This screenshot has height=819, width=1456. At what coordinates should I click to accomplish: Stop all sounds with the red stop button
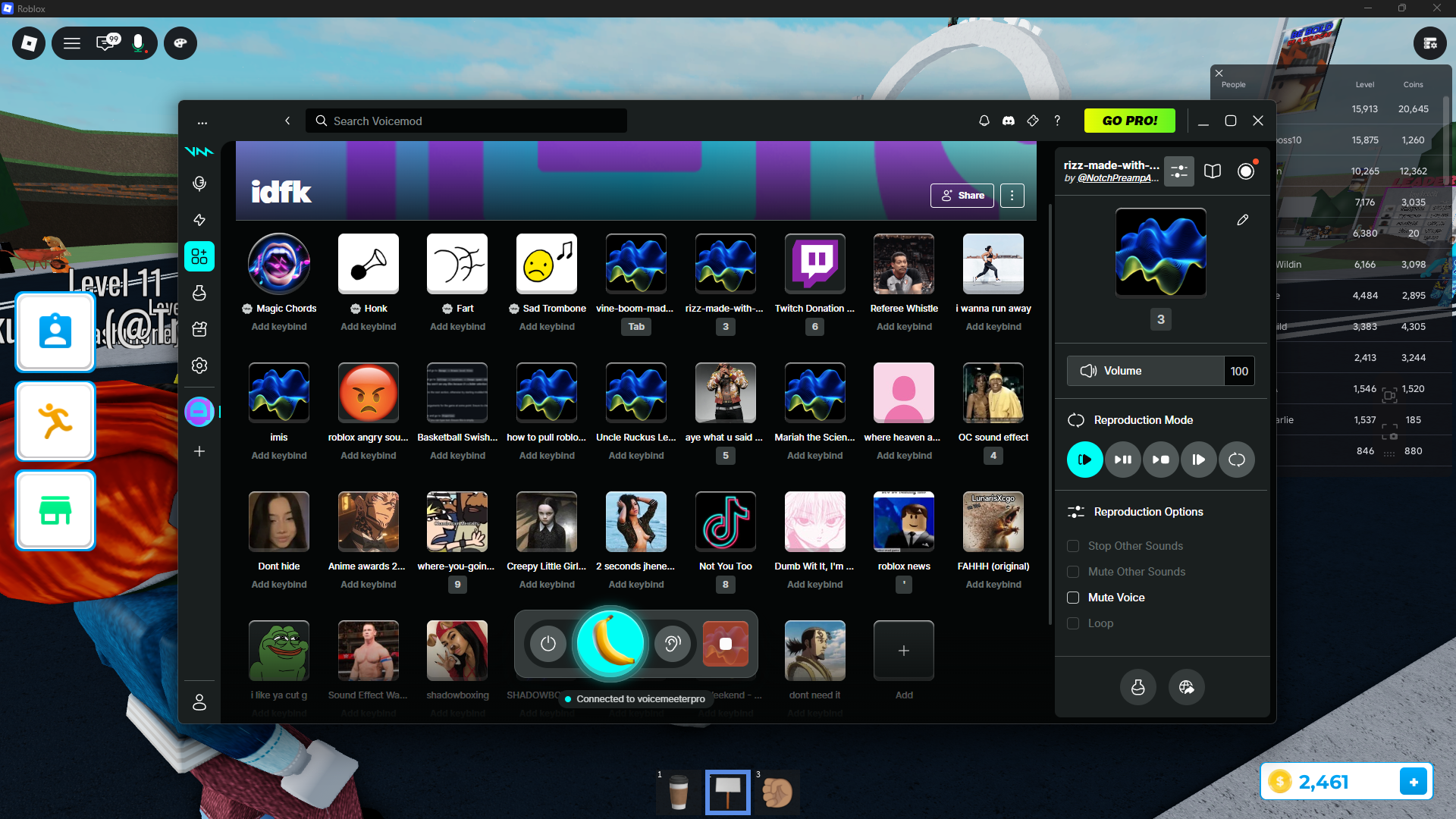[726, 644]
